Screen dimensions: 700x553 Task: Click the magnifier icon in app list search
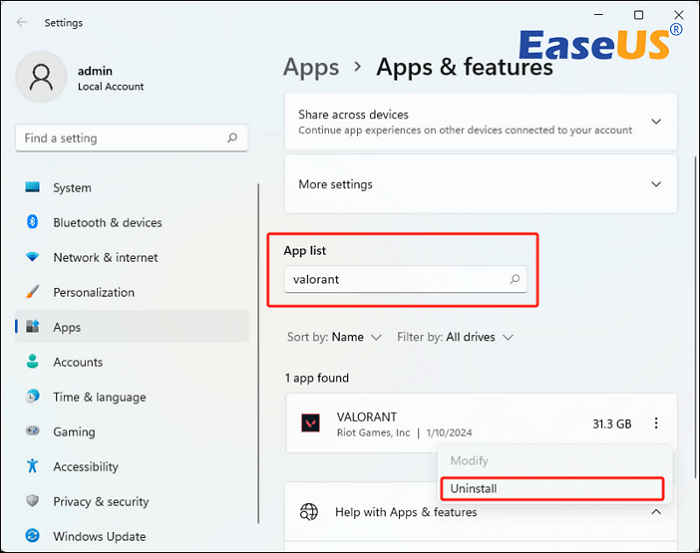515,280
